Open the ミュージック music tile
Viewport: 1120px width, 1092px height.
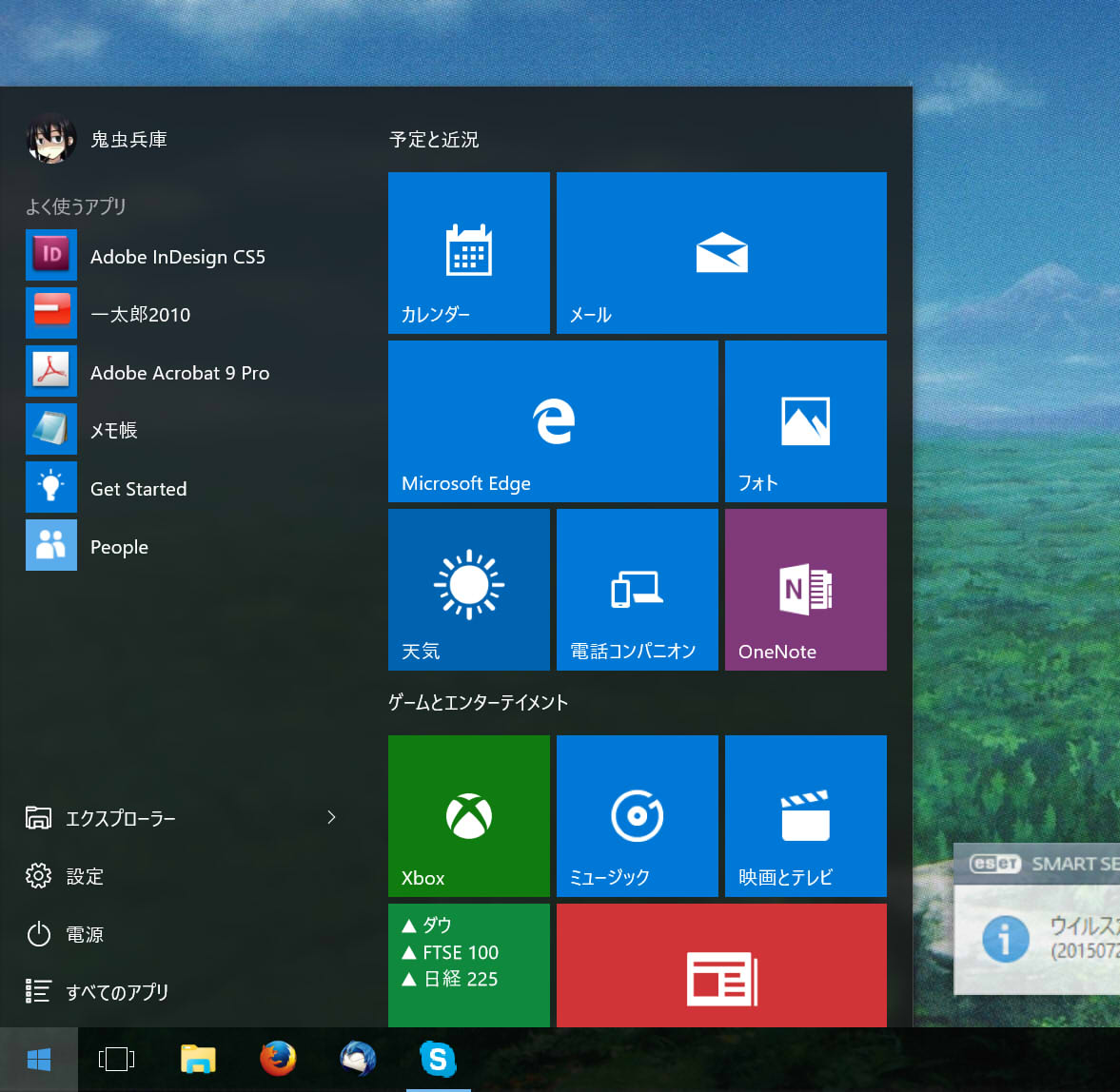point(637,815)
